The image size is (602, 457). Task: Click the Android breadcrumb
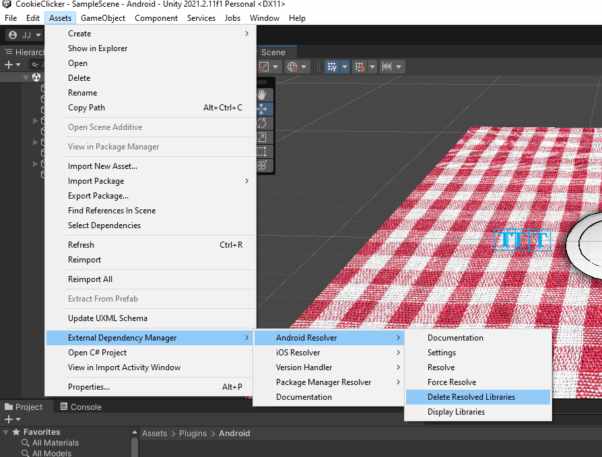point(235,434)
